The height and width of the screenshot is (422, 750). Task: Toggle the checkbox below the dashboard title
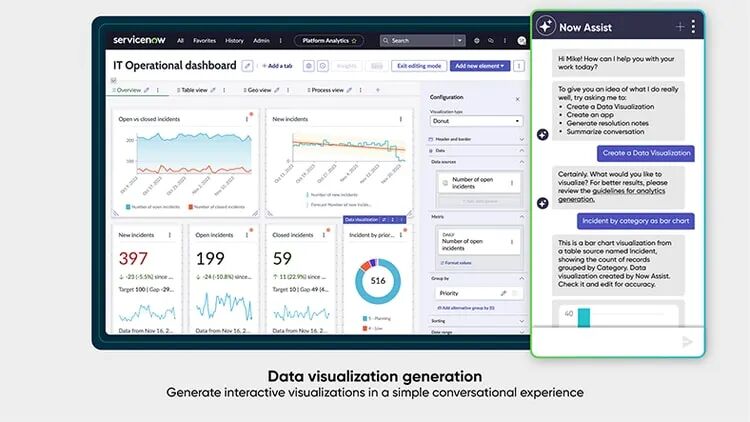tap(113, 79)
